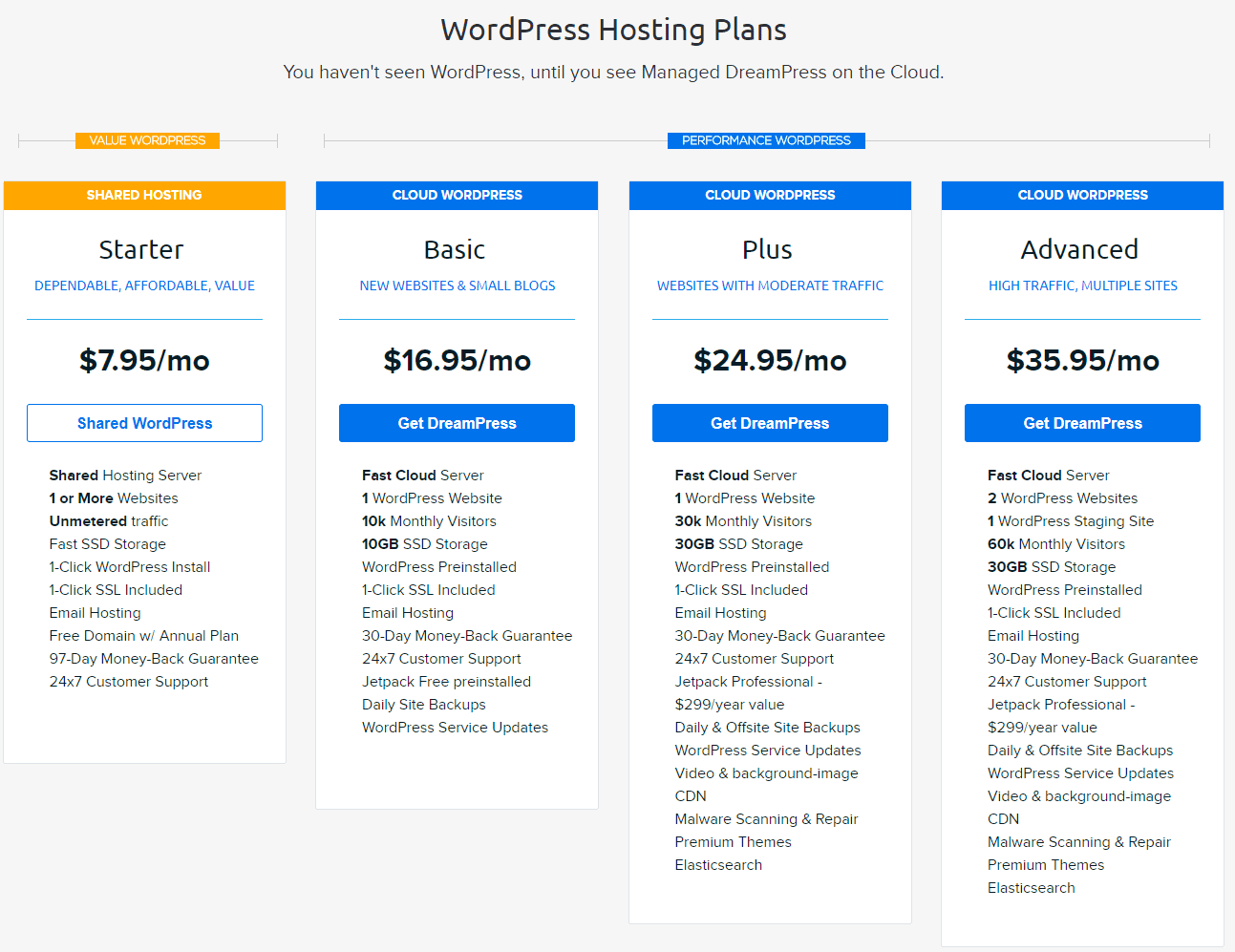This screenshot has height=952, width=1235.
Task: Click Get DreamPress under Advanced plan
Action: 1082,423
